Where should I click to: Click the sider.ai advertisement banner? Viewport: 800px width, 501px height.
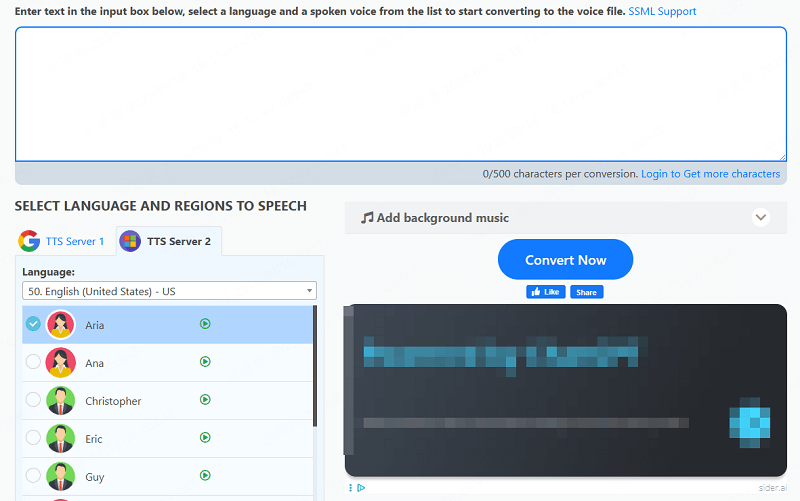[566, 391]
